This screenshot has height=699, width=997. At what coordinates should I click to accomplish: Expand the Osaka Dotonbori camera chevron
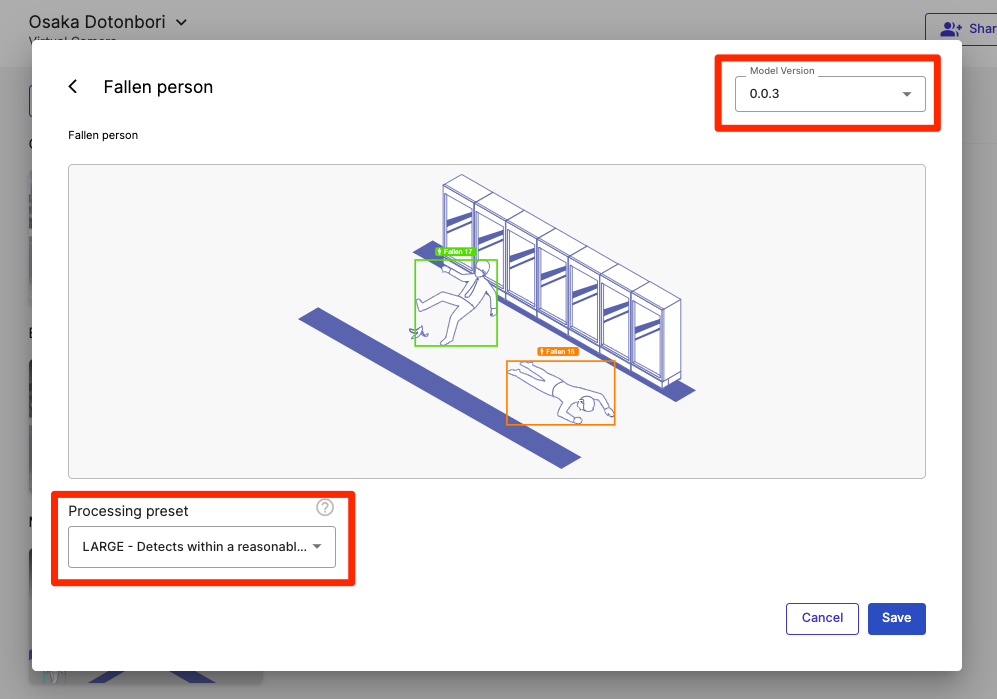pos(181,21)
